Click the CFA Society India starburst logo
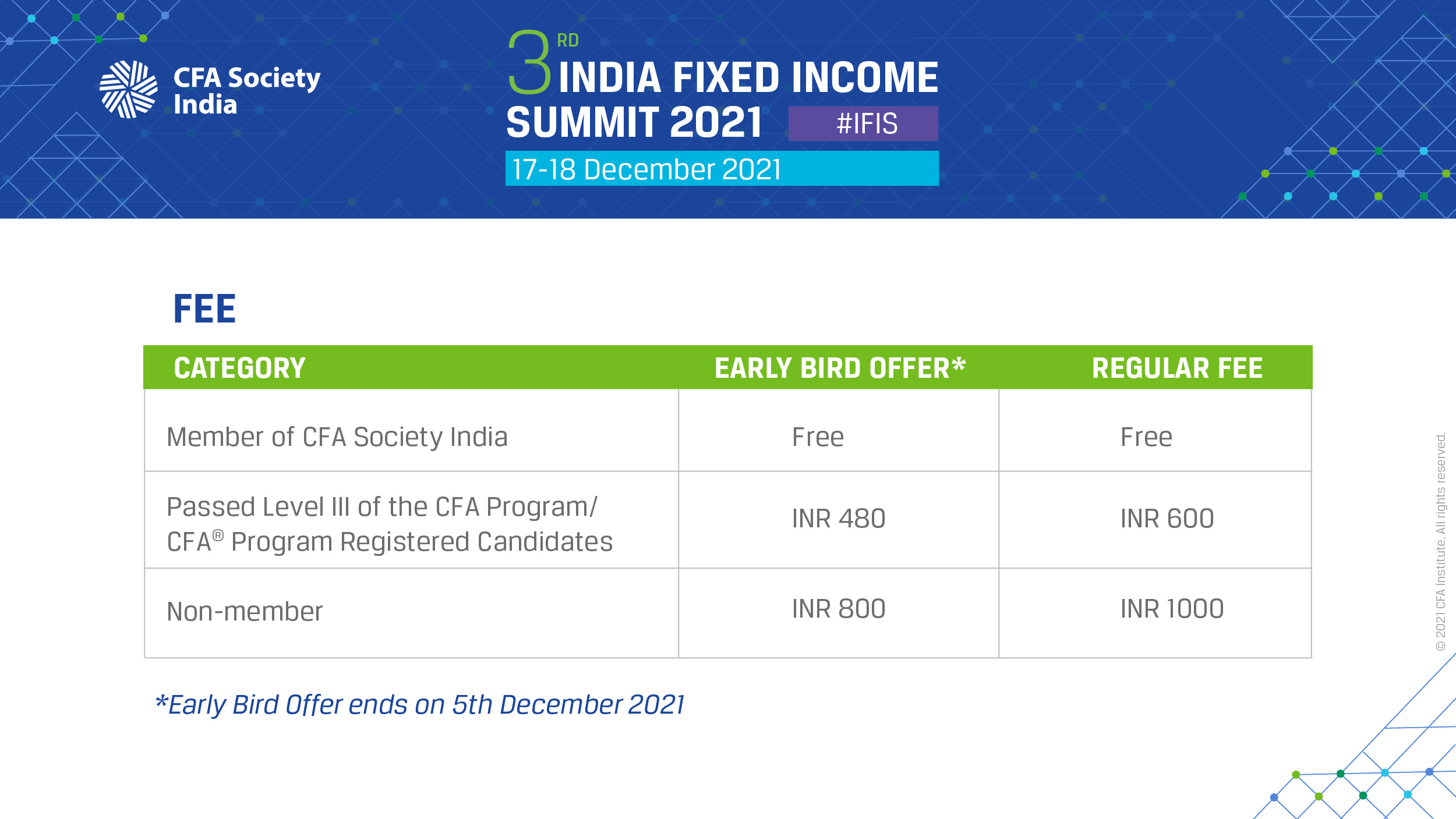This screenshot has width=1456, height=819. 128,90
